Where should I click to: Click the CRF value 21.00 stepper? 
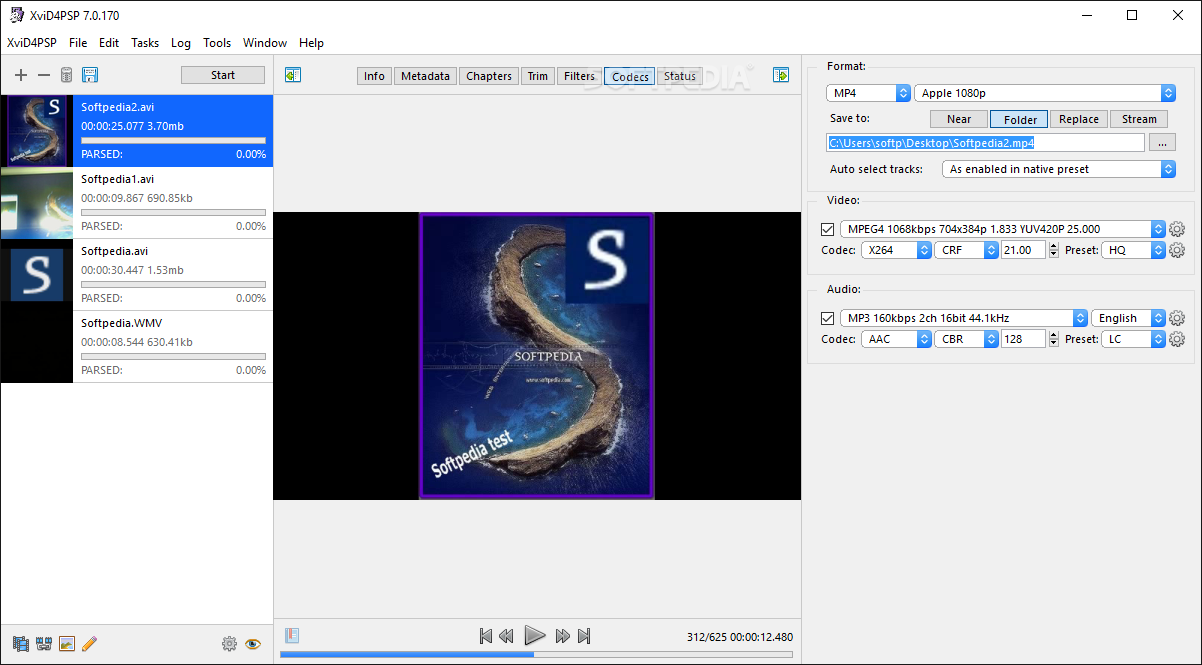[1054, 250]
